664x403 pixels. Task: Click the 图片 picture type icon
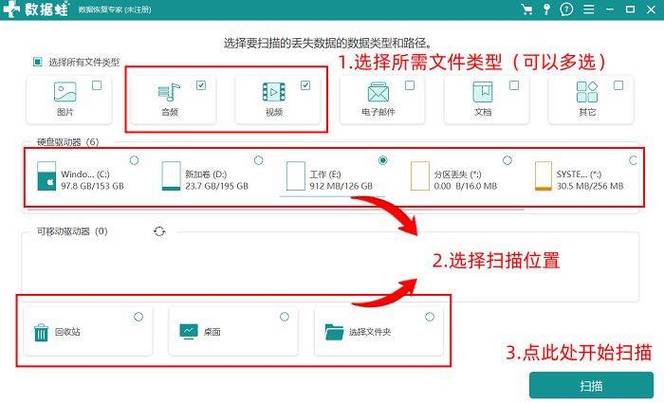(65, 92)
